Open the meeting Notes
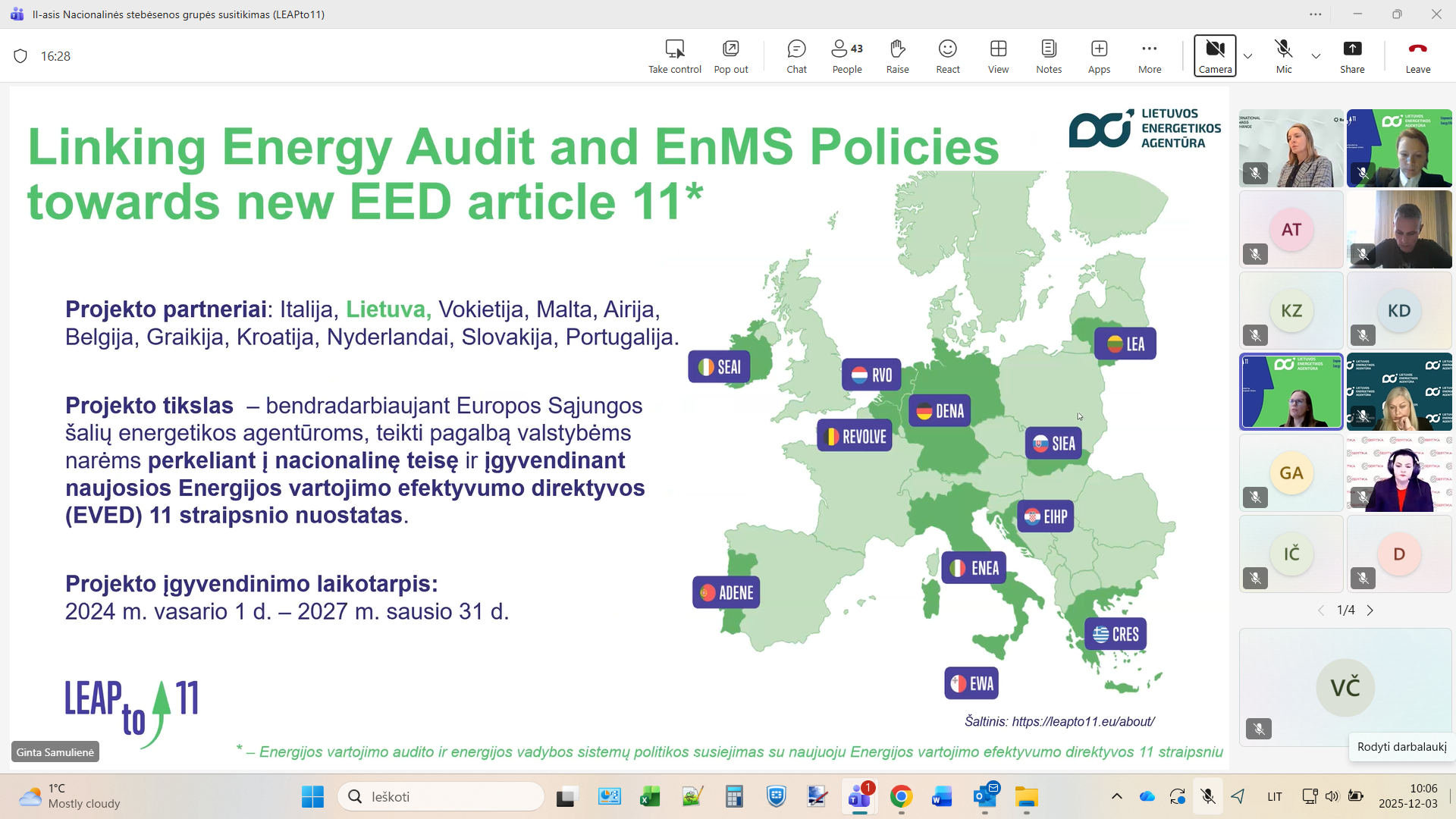 click(1048, 56)
